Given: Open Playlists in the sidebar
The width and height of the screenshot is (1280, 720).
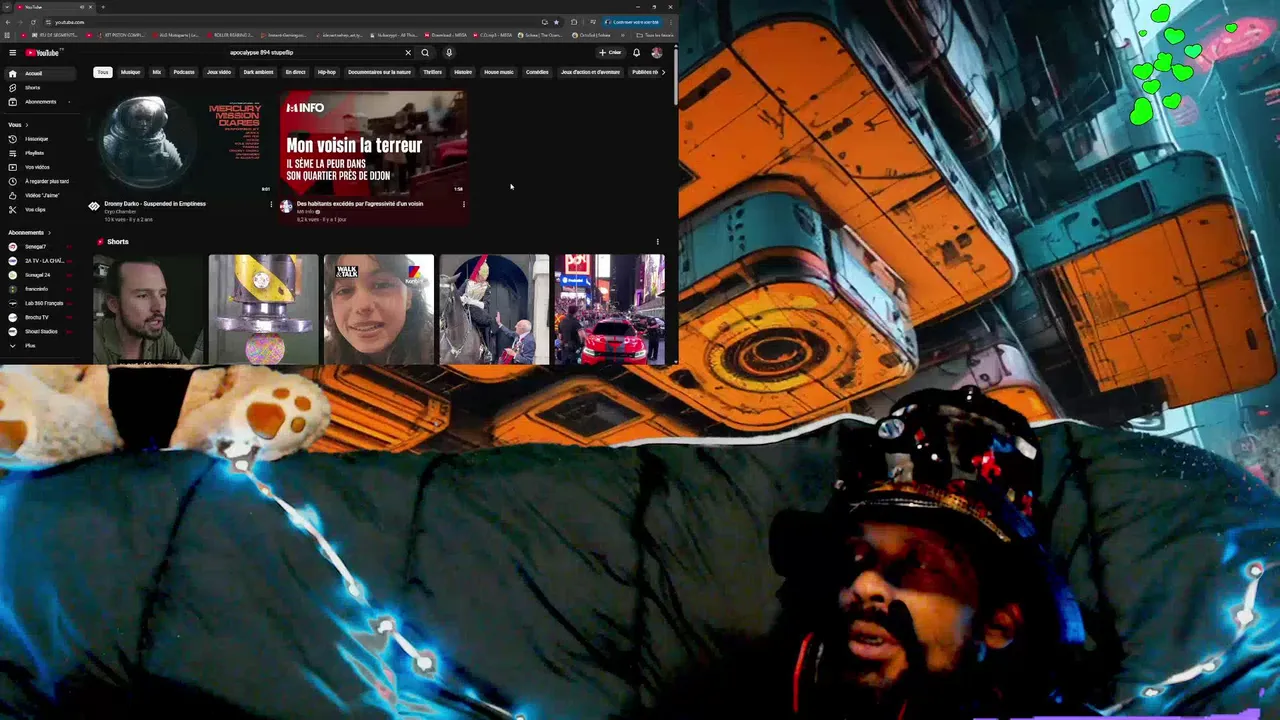Looking at the screenshot, I should point(39,153).
